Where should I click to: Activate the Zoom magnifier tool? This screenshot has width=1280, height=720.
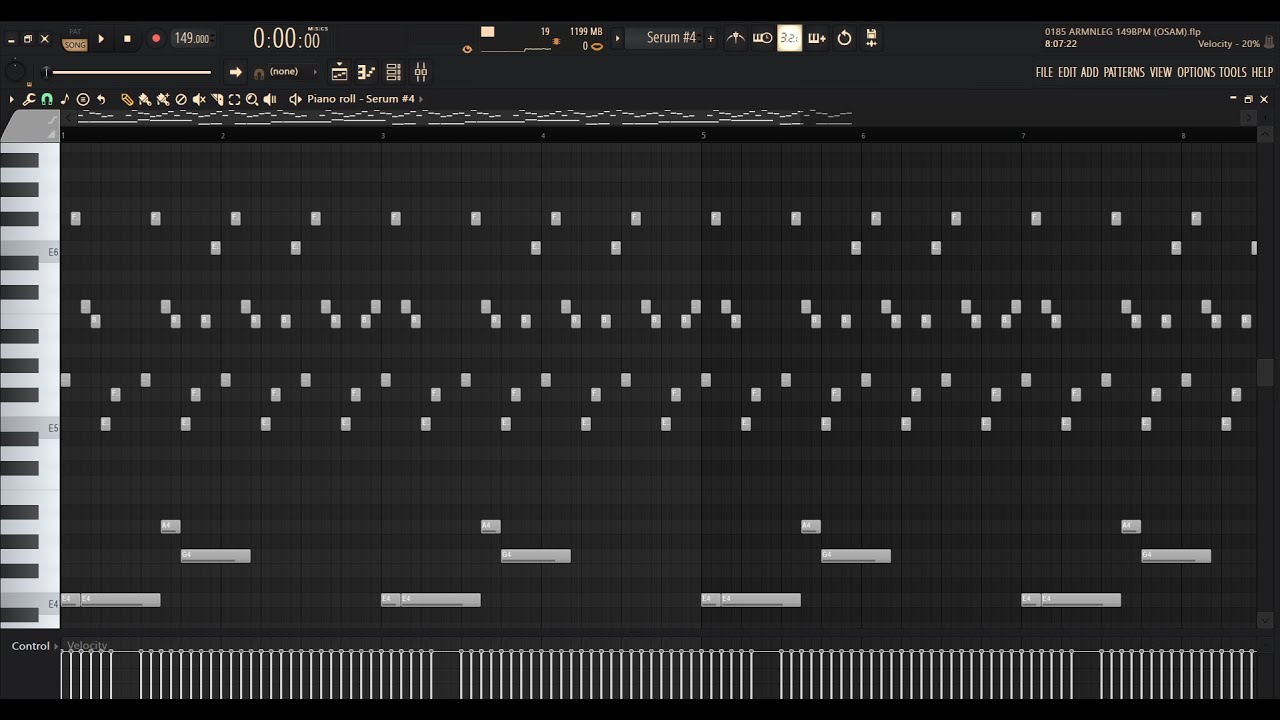pyautogui.click(x=252, y=99)
